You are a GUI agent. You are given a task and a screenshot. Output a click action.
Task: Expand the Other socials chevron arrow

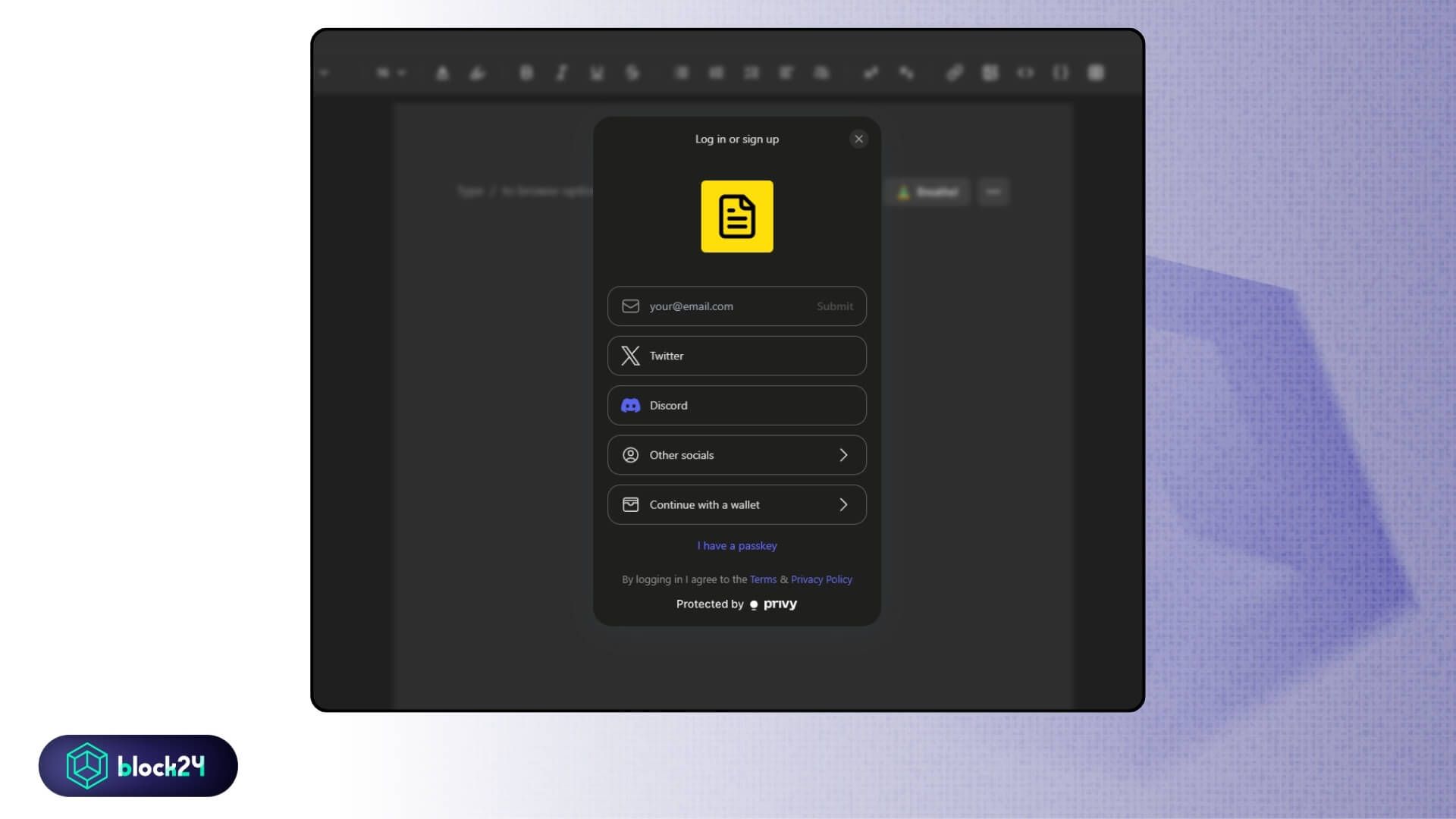click(843, 455)
